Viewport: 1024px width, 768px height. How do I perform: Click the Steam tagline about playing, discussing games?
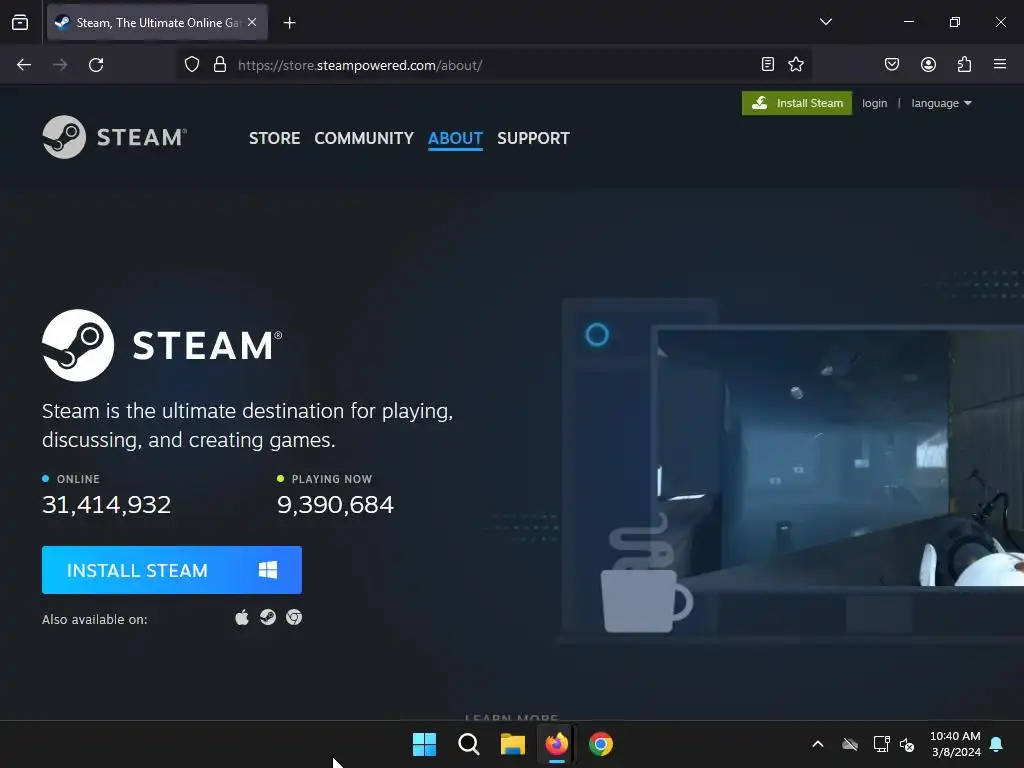tap(248, 425)
